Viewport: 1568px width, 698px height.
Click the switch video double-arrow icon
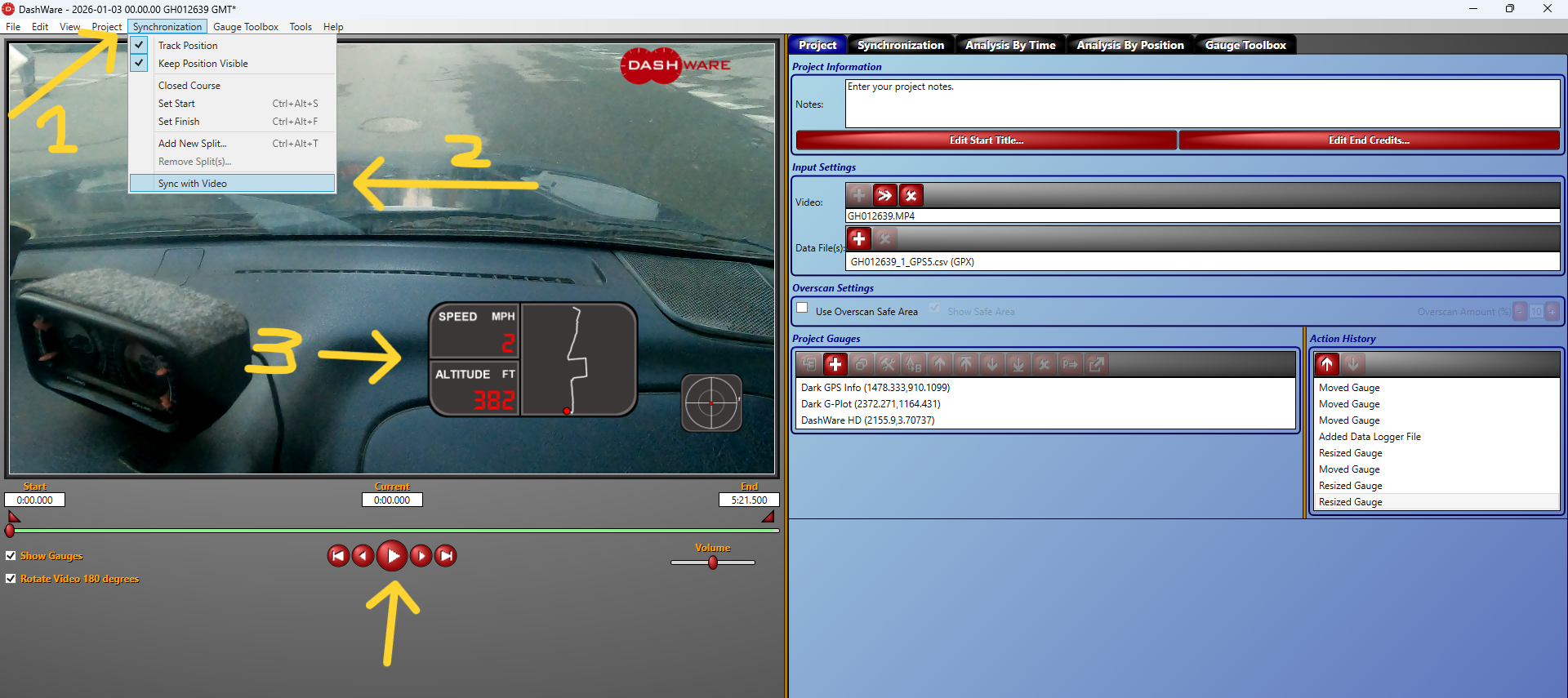[884, 195]
